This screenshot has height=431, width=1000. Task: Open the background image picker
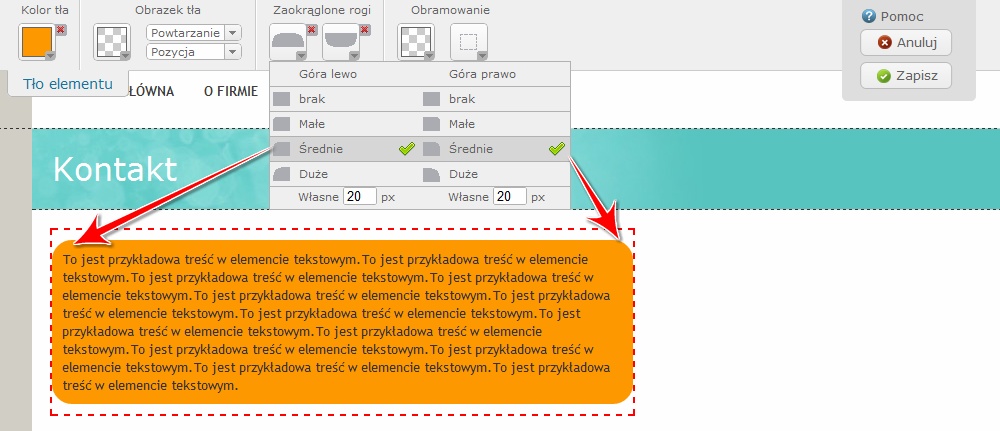click(111, 42)
